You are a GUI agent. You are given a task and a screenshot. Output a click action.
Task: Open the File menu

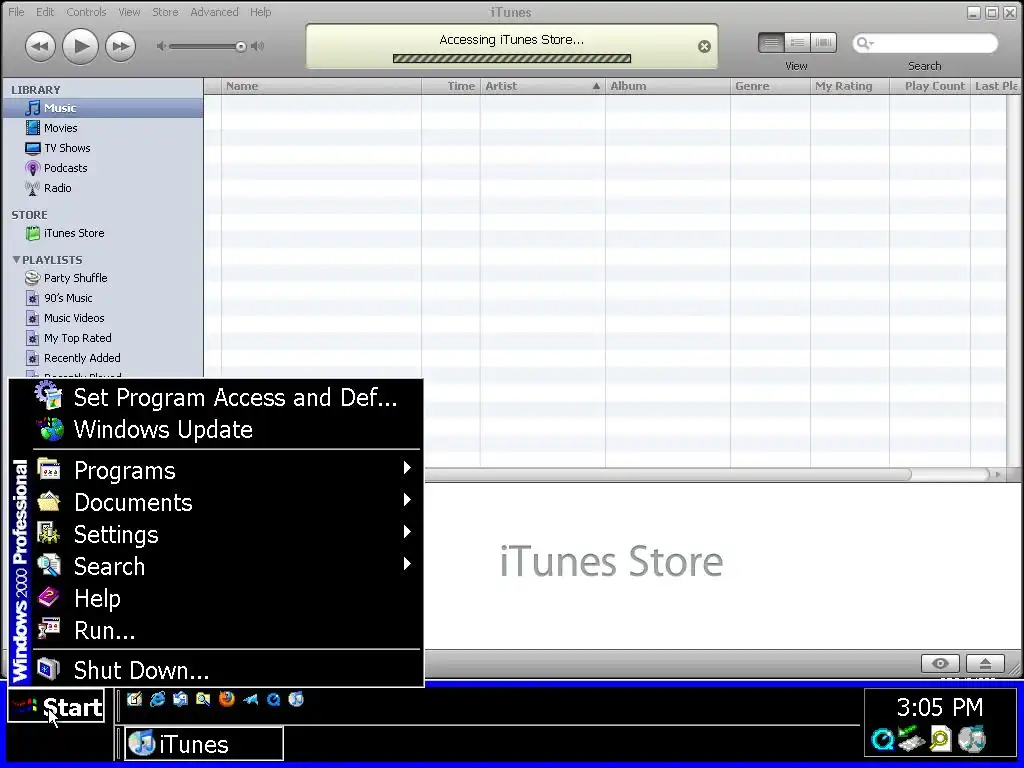pos(16,12)
